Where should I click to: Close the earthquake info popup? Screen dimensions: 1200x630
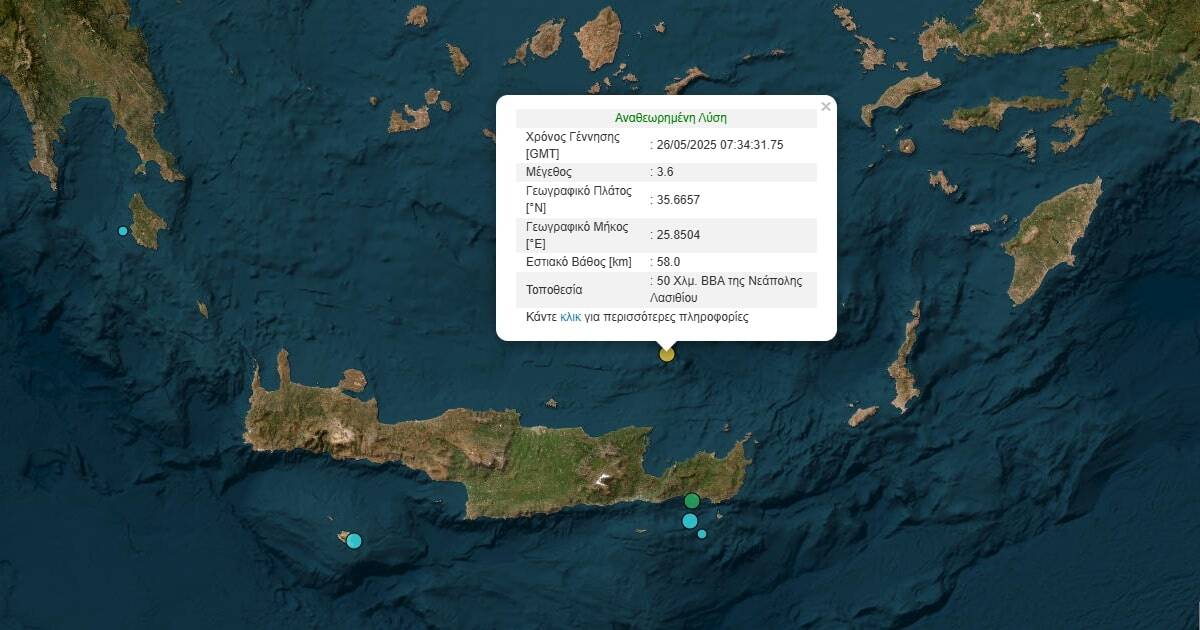click(x=825, y=107)
